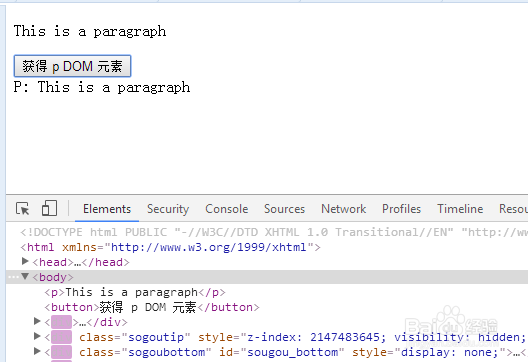Expand the head node

(25, 261)
